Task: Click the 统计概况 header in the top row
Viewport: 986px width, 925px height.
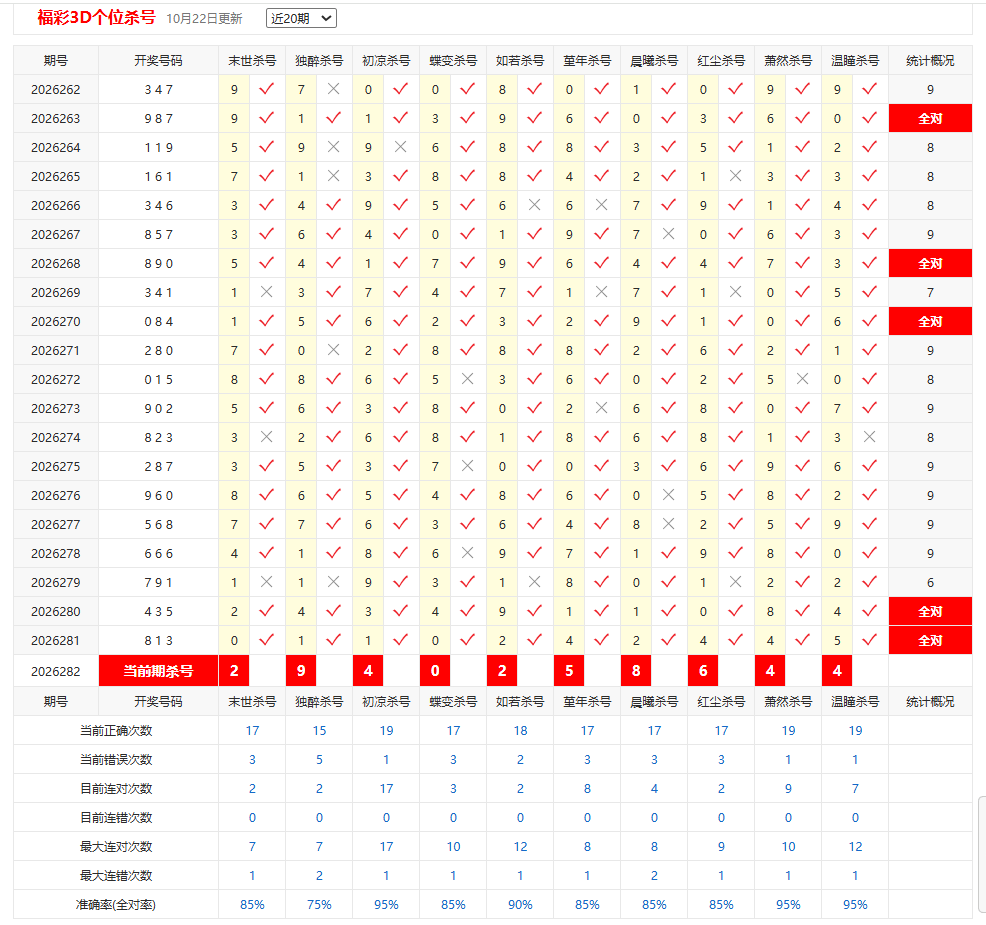Action: tap(930, 61)
